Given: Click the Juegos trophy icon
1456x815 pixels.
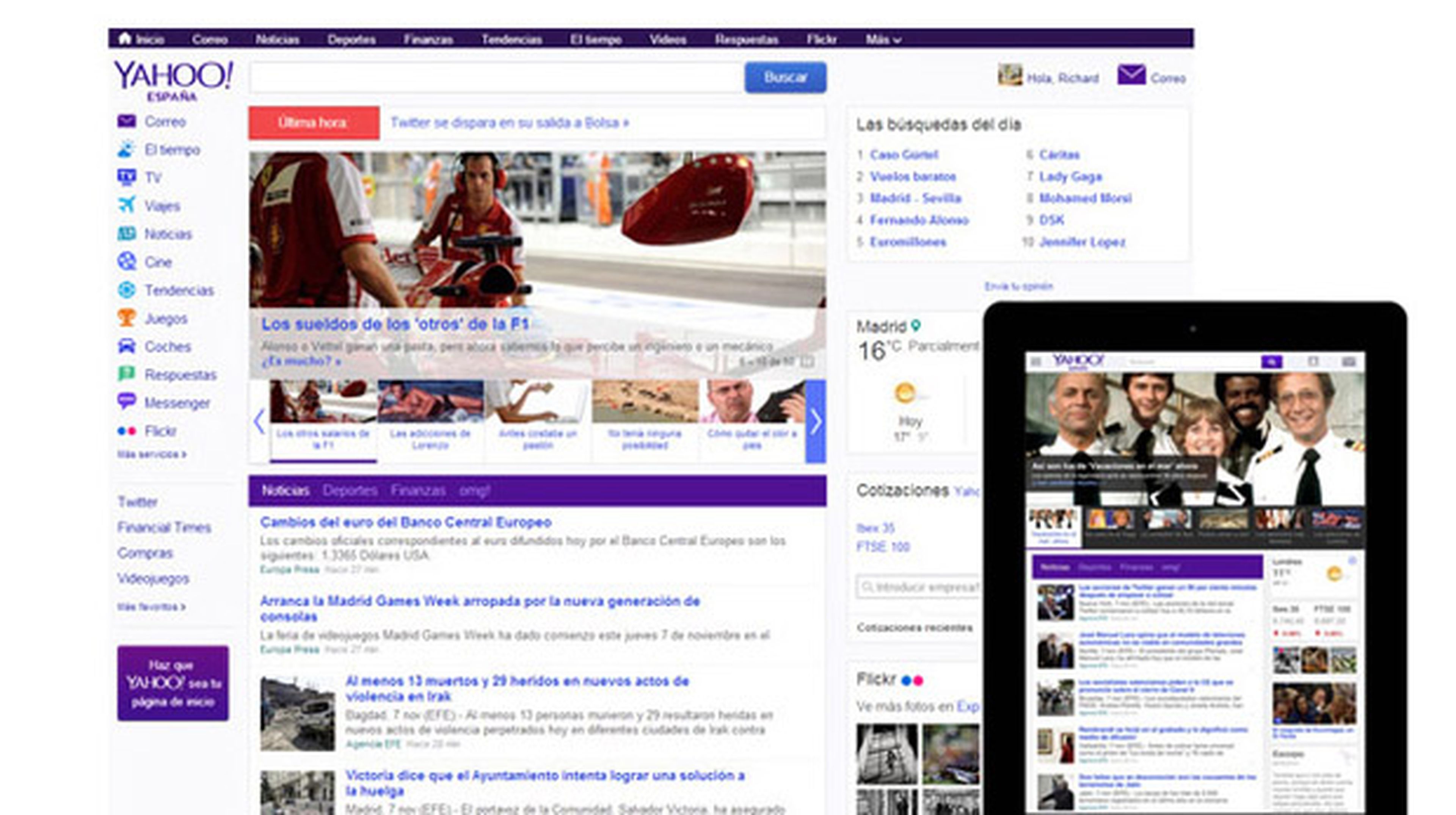Looking at the screenshot, I should click(126, 318).
